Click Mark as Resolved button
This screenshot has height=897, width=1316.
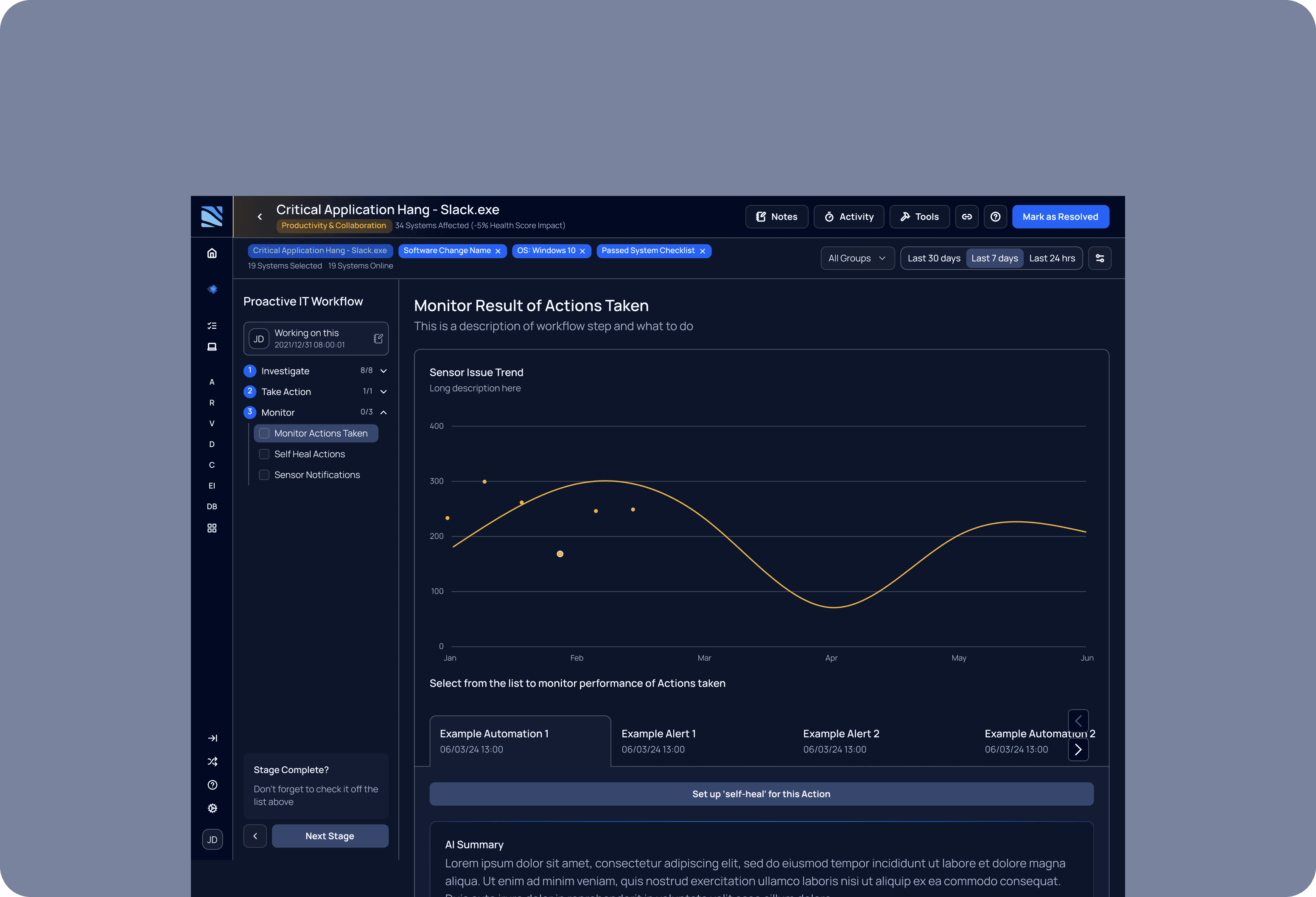tap(1059, 217)
